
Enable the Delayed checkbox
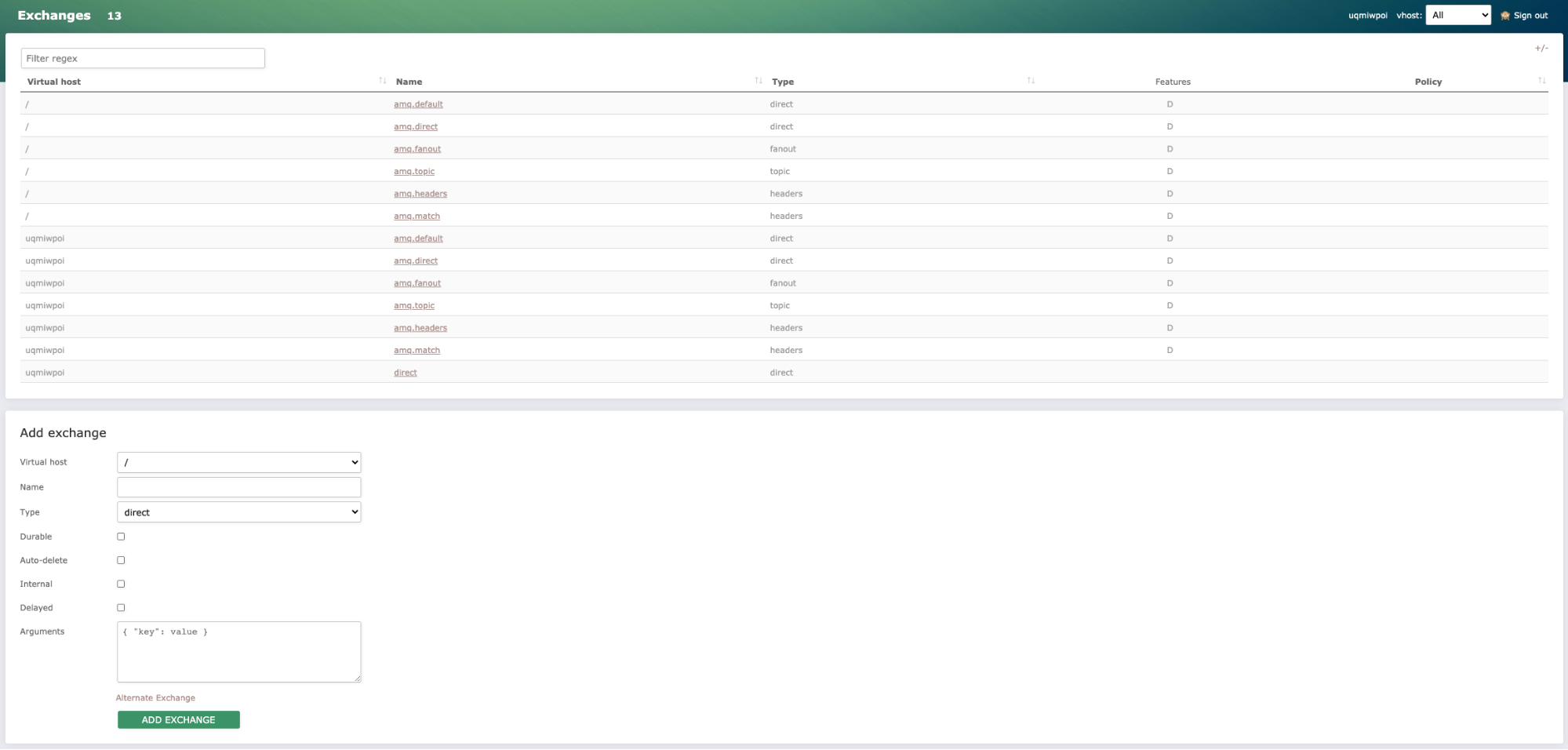pyautogui.click(x=121, y=607)
